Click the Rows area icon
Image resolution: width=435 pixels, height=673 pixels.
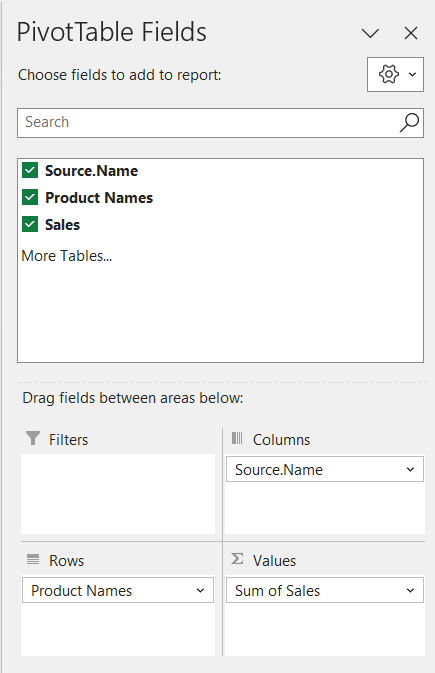click(33, 560)
